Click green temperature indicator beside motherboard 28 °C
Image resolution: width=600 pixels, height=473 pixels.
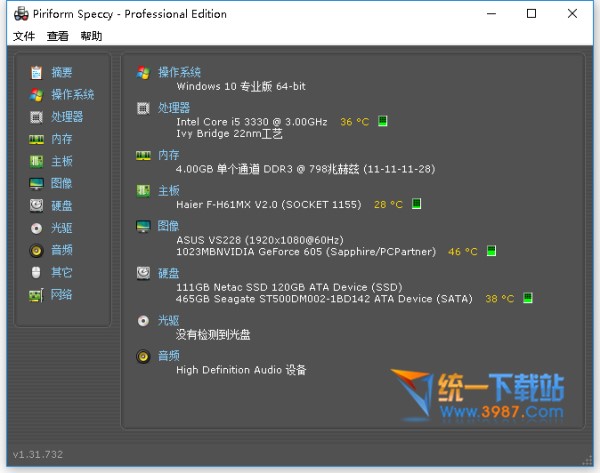click(x=416, y=204)
